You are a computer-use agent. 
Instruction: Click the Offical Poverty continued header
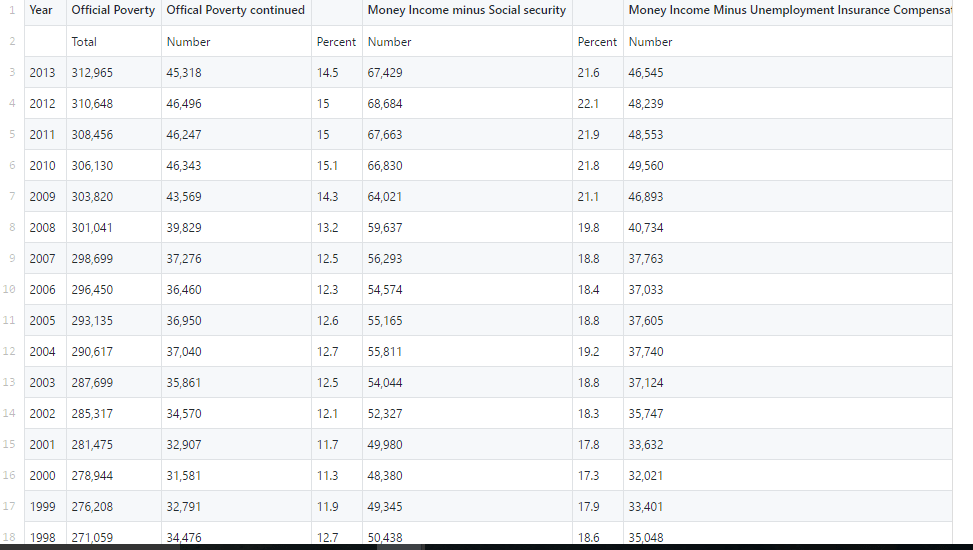click(x=236, y=11)
